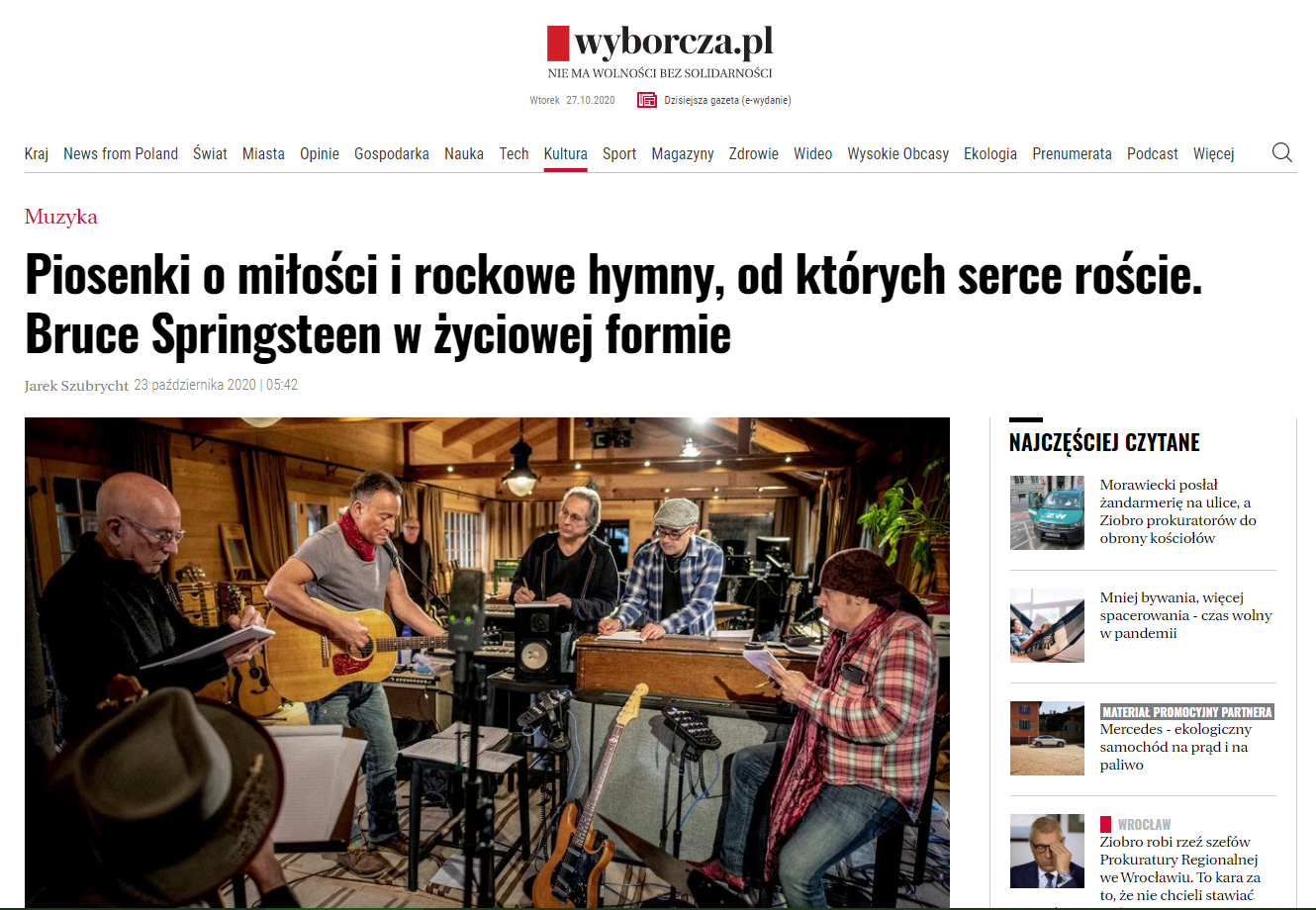Go to News from Poland section
The width and height of the screenshot is (1316, 910).
tap(121, 153)
